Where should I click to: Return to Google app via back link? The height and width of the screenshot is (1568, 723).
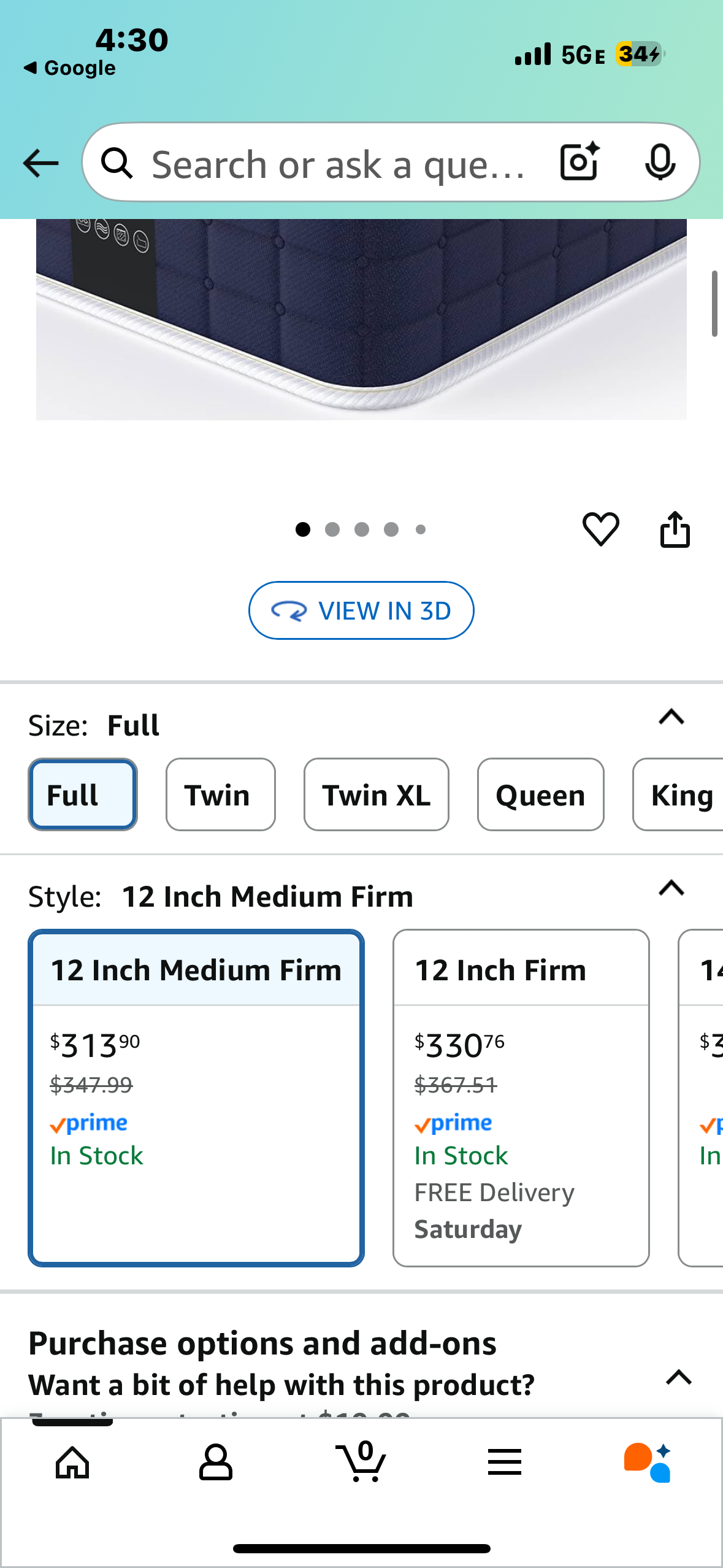point(70,67)
